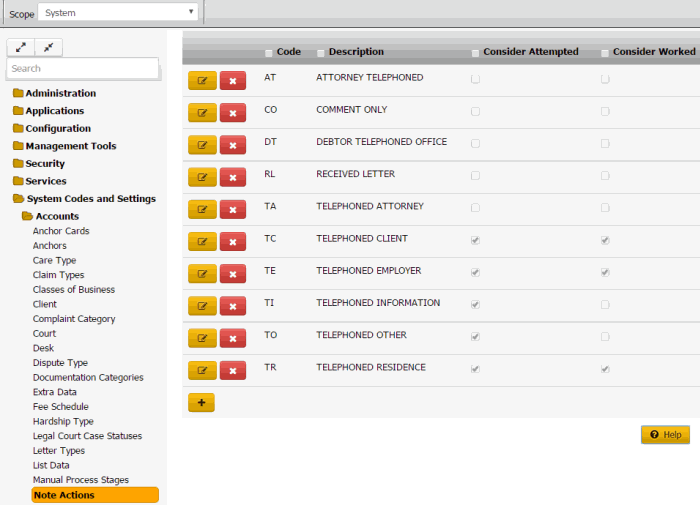Select Letter Types in the tree

[x=59, y=451]
